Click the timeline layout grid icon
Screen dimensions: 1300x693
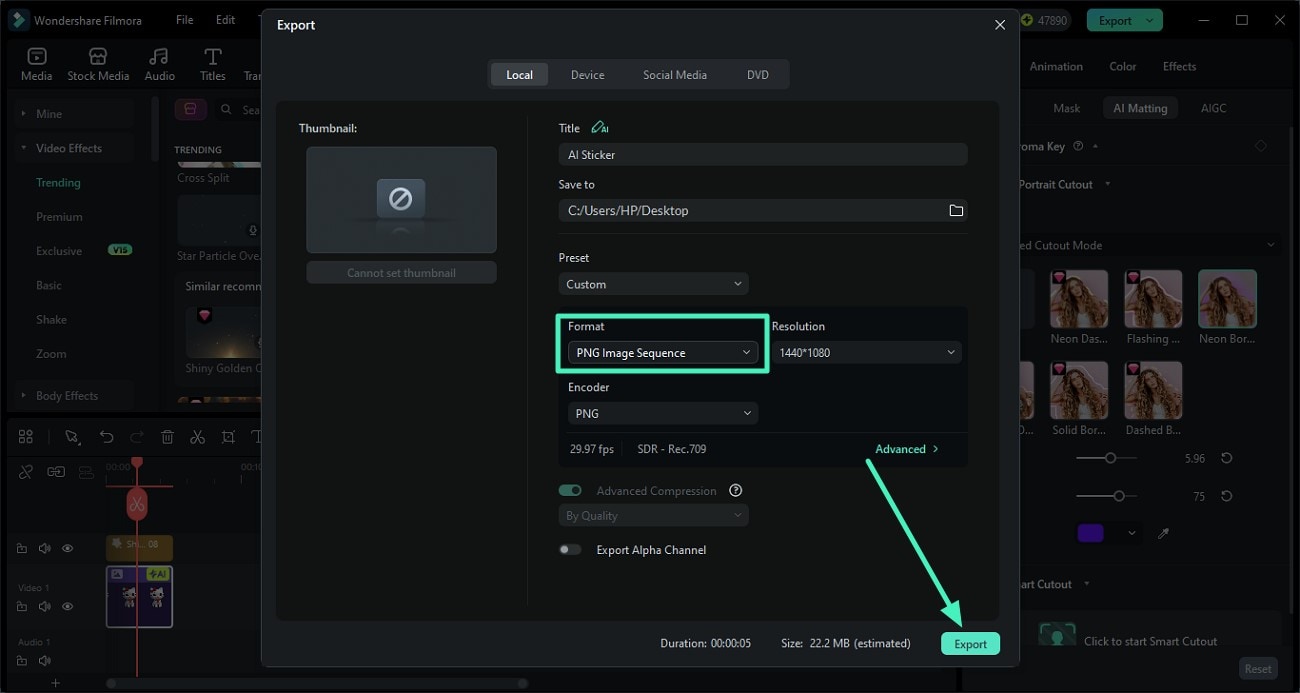pyautogui.click(x=26, y=437)
